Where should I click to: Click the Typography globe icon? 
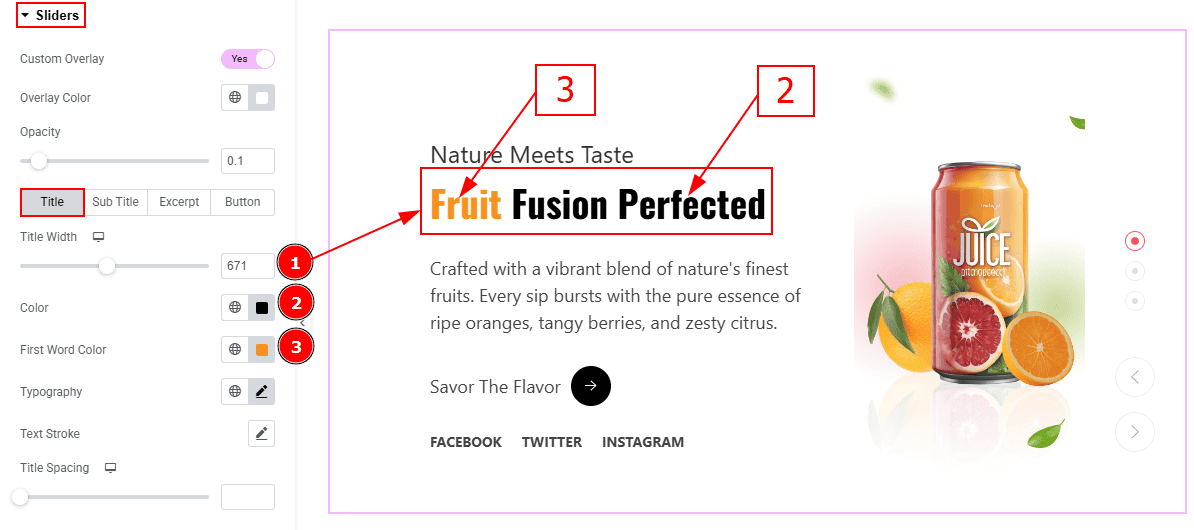click(x=235, y=391)
